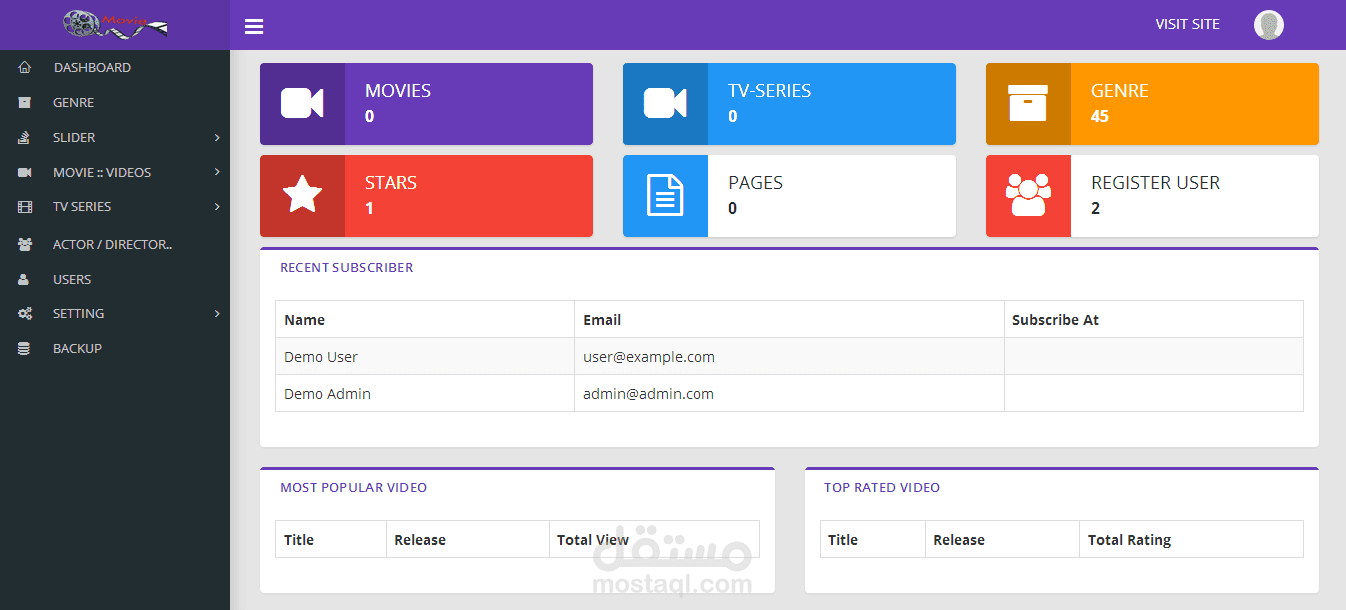This screenshot has width=1346, height=610.
Task: Expand the Slider submenu arrow
Action: tap(217, 137)
